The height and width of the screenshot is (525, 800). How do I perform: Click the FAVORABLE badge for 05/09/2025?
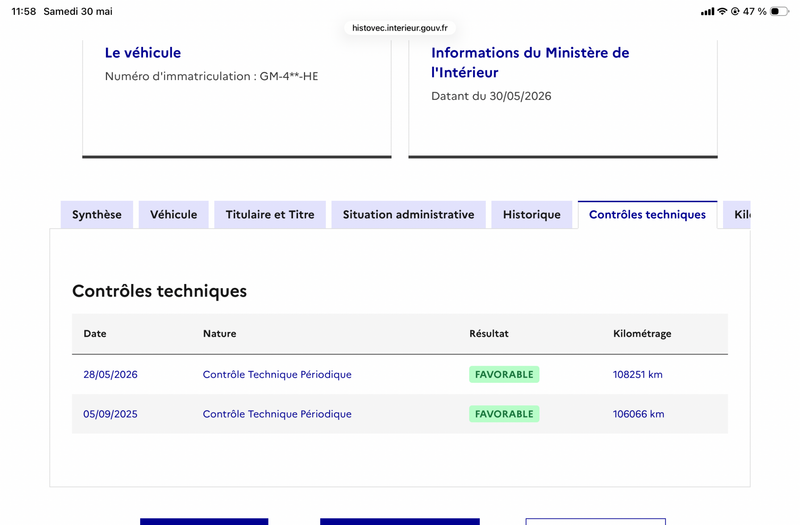(x=504, y=414)
